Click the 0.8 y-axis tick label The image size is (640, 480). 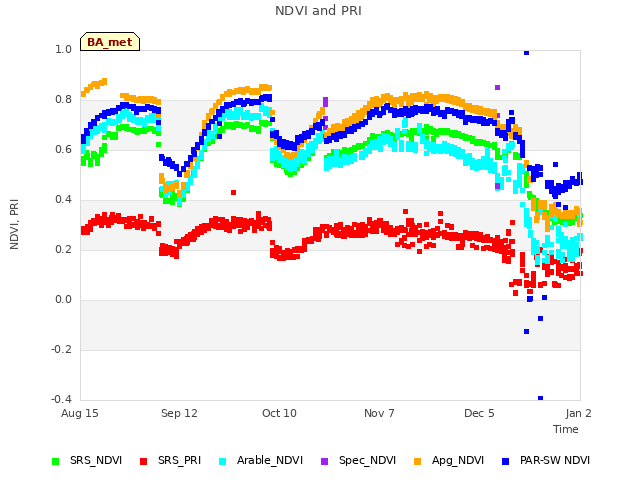coord(63,100)
